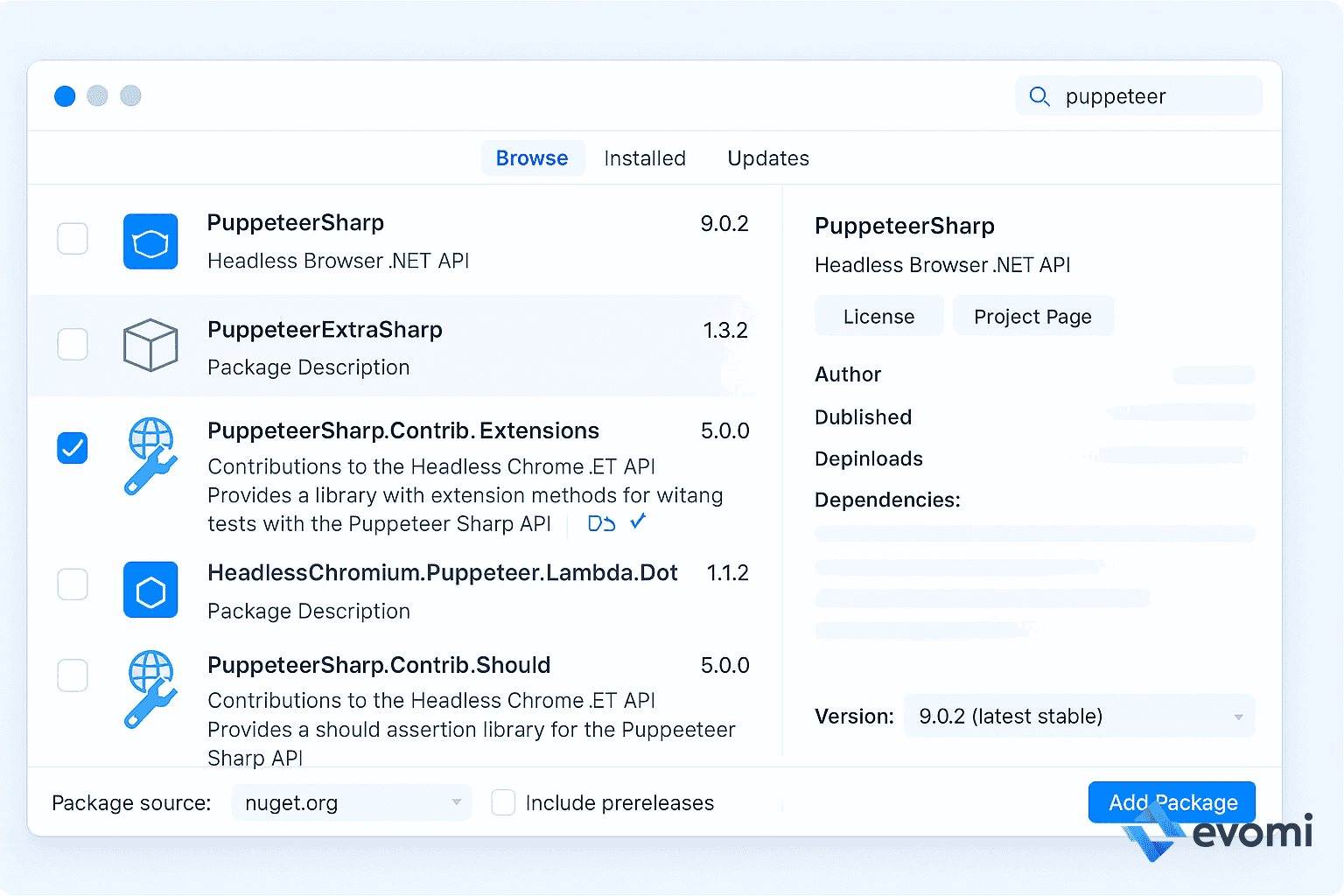
Task: Select HeadlessChromium.Puppeteer.Lambda.Dot package title
Action: [443, 572]
